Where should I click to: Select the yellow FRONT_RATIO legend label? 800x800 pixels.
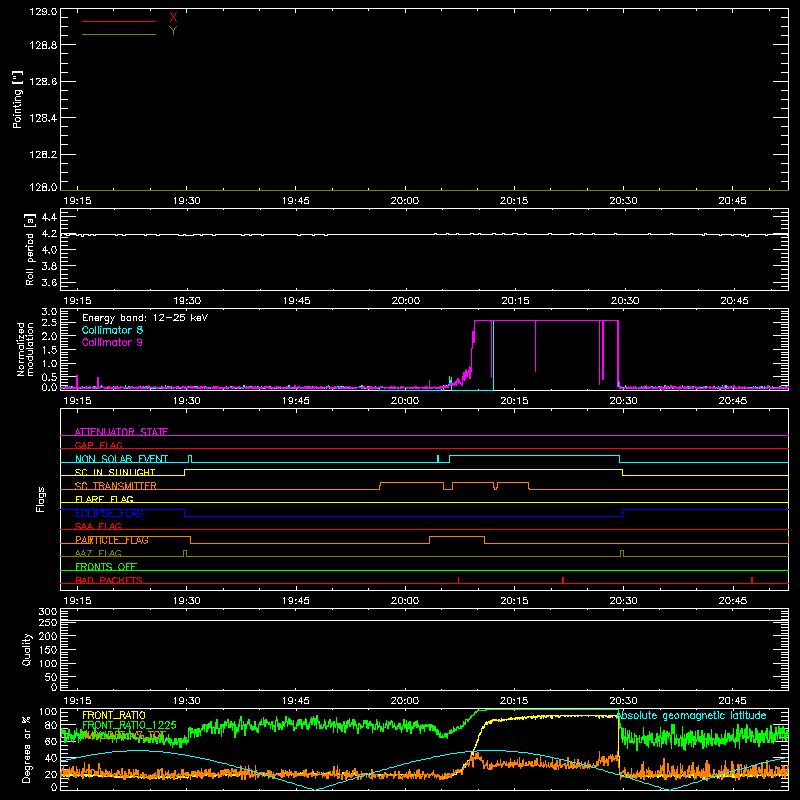click(114, 715)
